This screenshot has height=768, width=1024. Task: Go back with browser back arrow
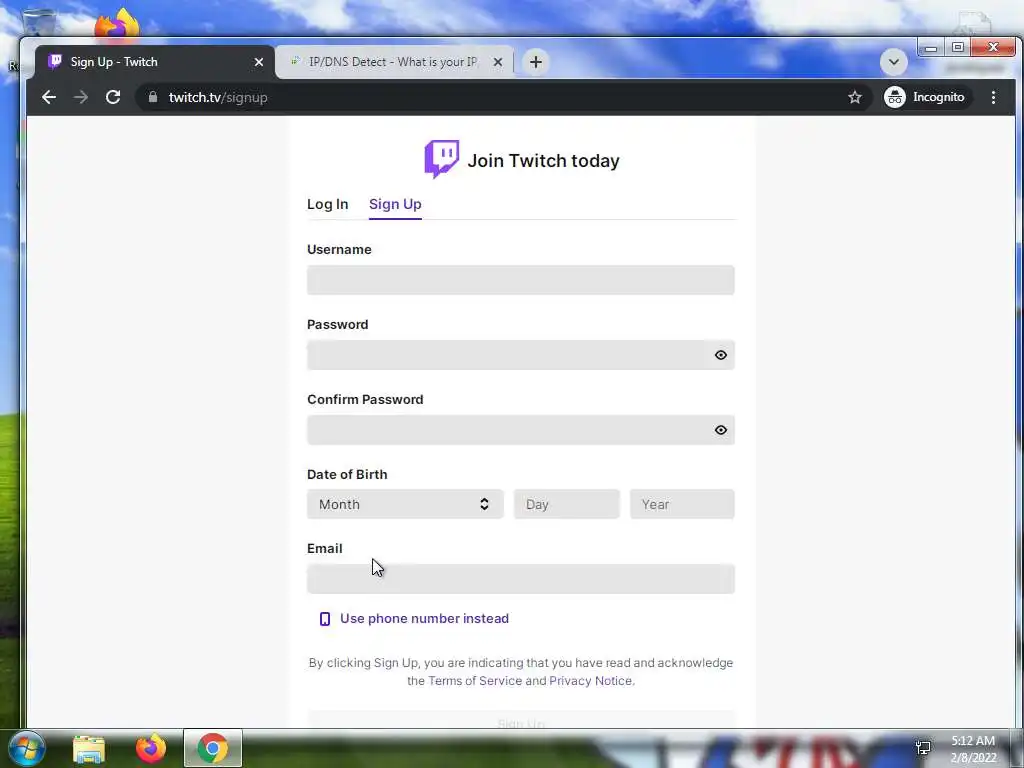[49, 97]
